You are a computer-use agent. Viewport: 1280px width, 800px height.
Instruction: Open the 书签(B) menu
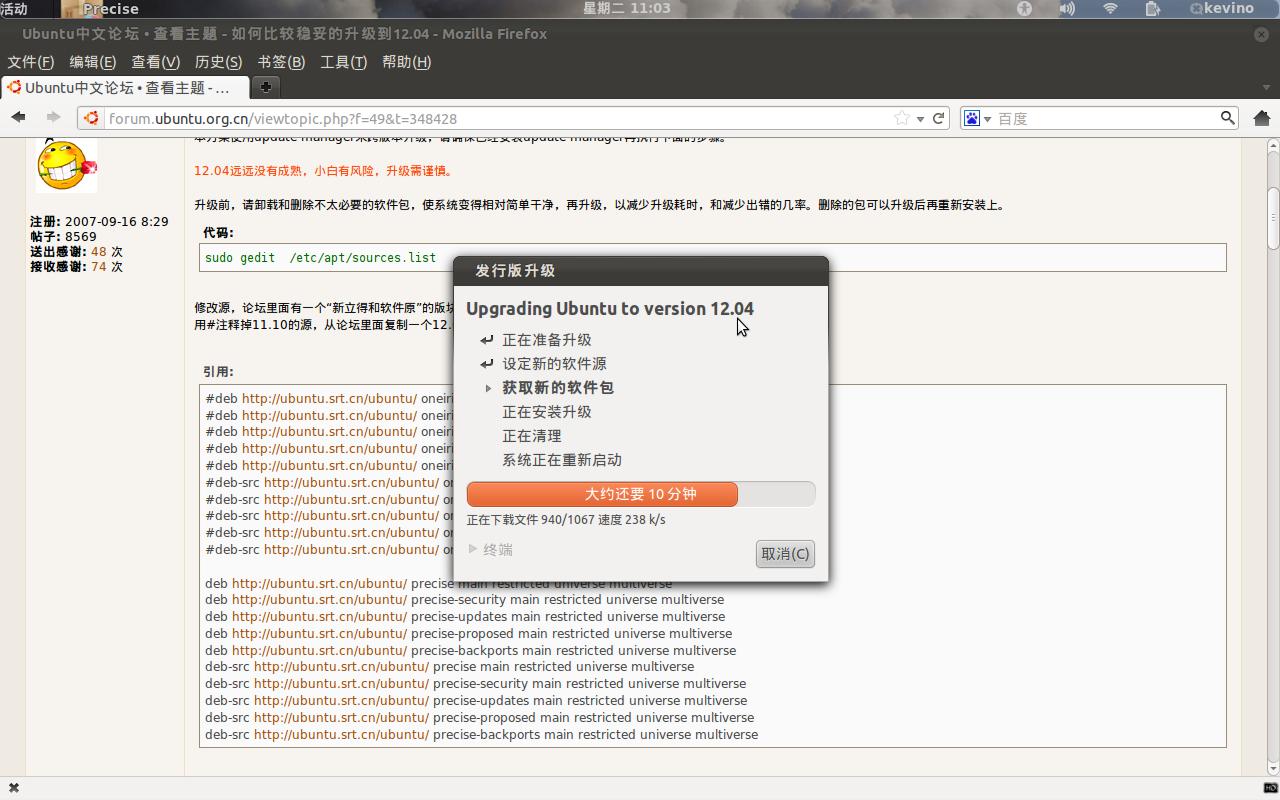pyautogui.click(x=281, y=62)
